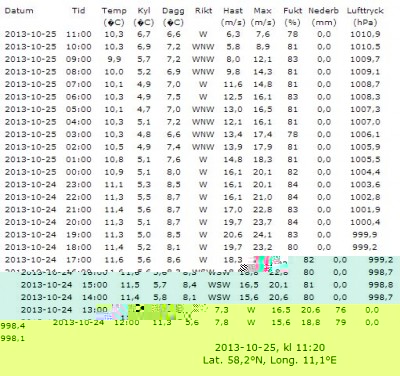Click time 19:00 on 2013-10-24
The height and width of the screenshot is (376, 400).
pos(79,235)
